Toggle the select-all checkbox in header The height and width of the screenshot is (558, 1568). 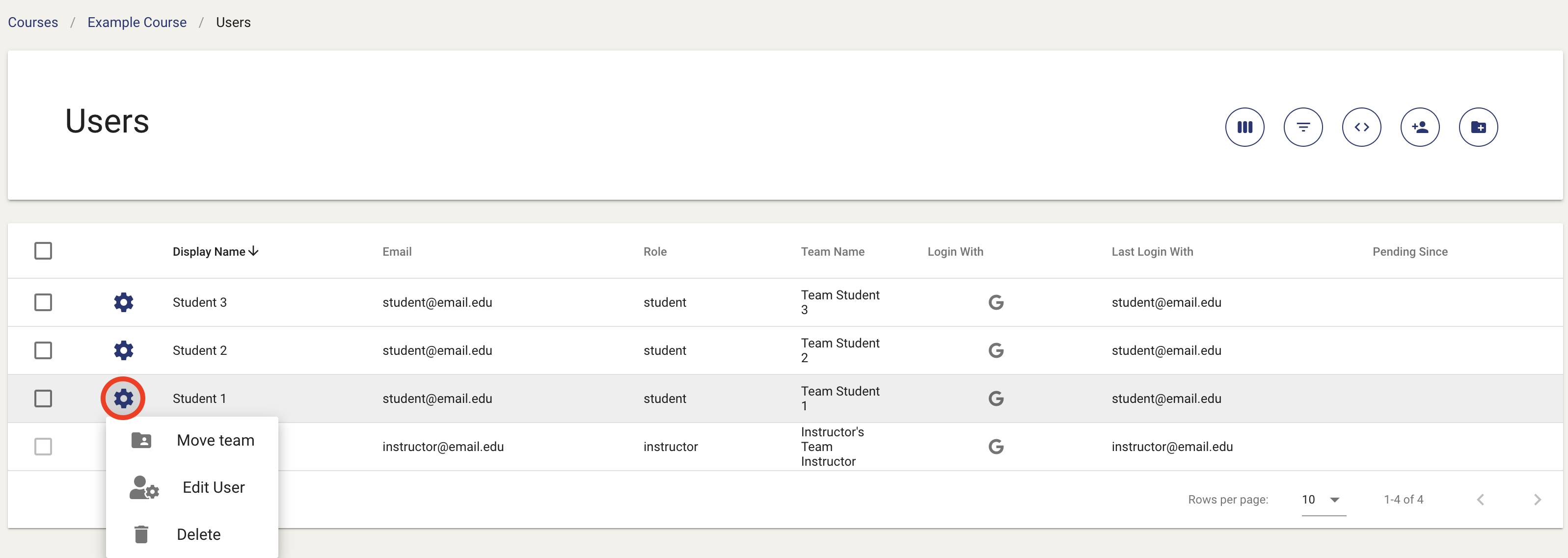pyautogui.click(x=43, y=250)
